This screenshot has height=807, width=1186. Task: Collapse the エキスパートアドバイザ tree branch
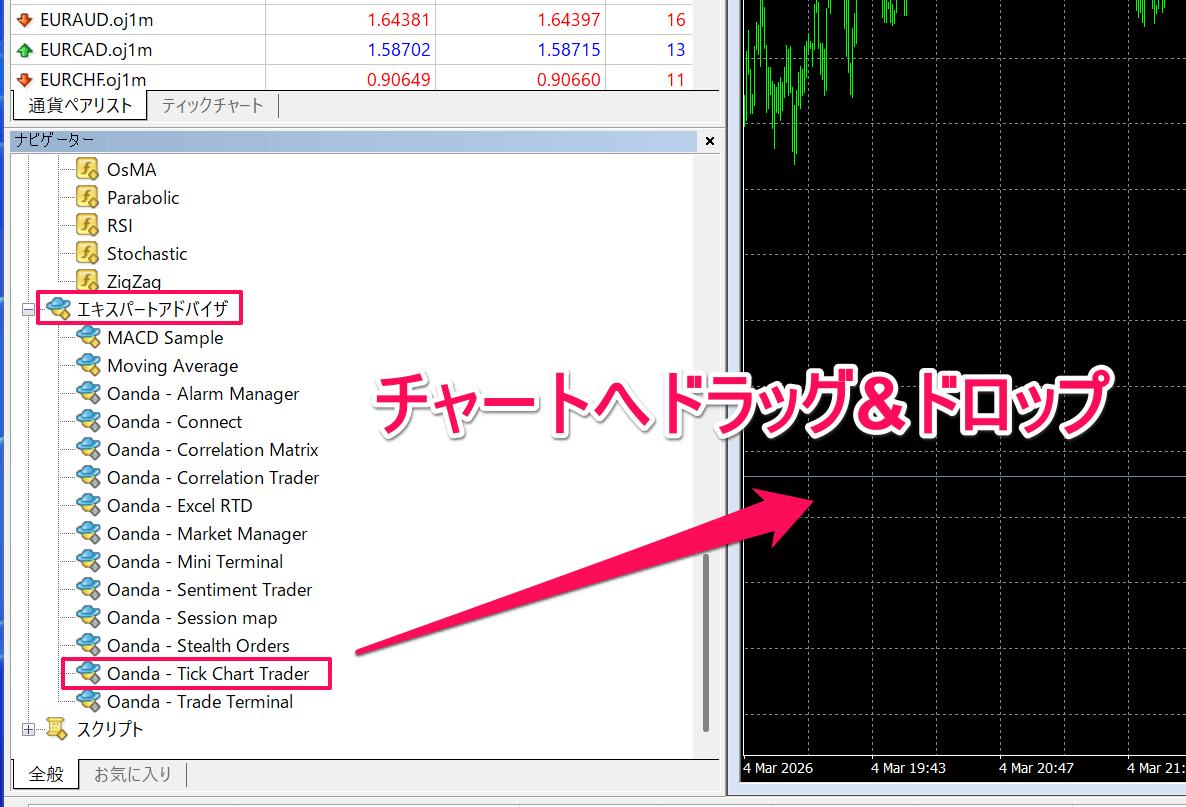coord(27,309)
